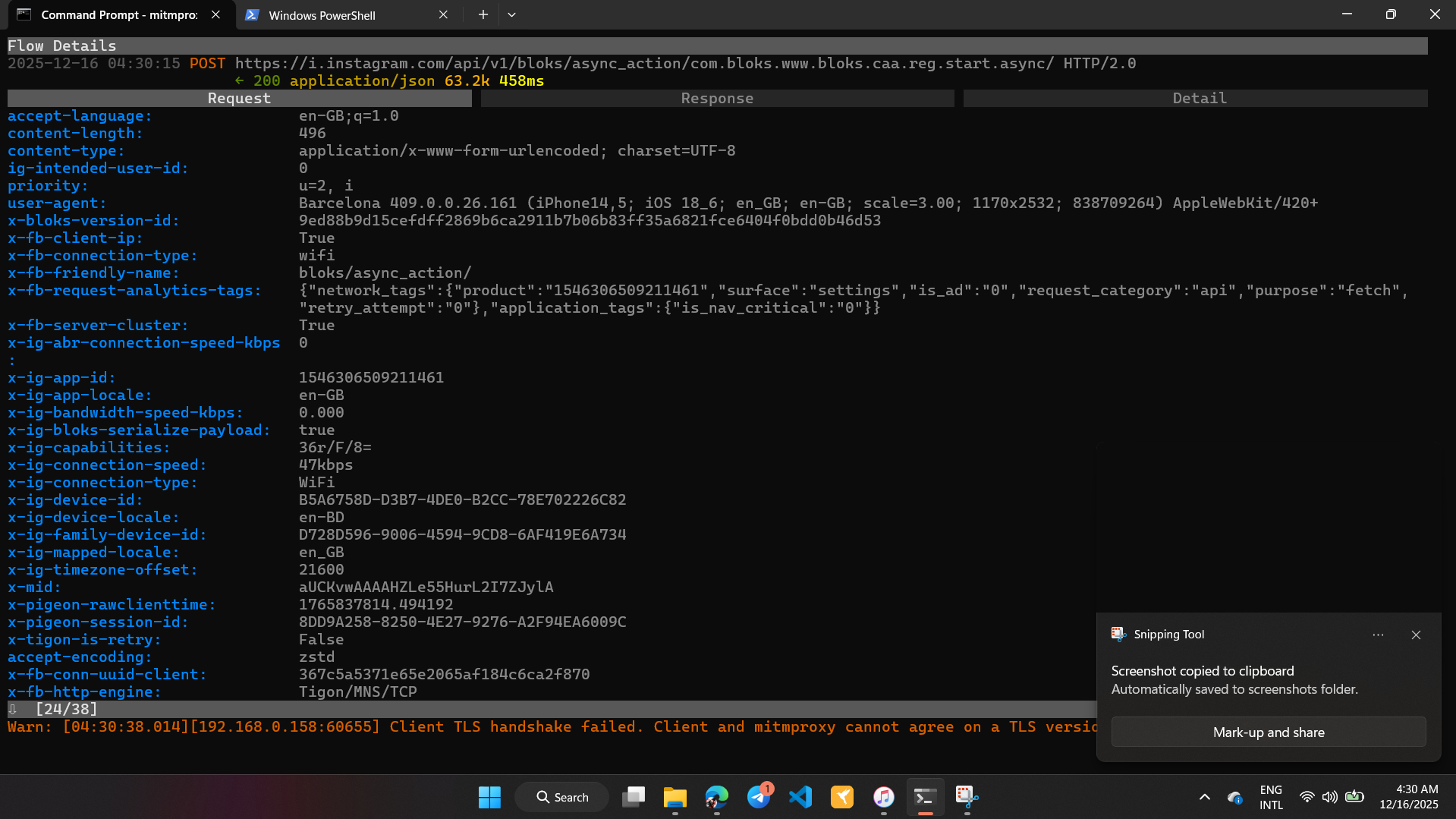Click the x-ig-timezone-offset value 21600

point(321,570)
